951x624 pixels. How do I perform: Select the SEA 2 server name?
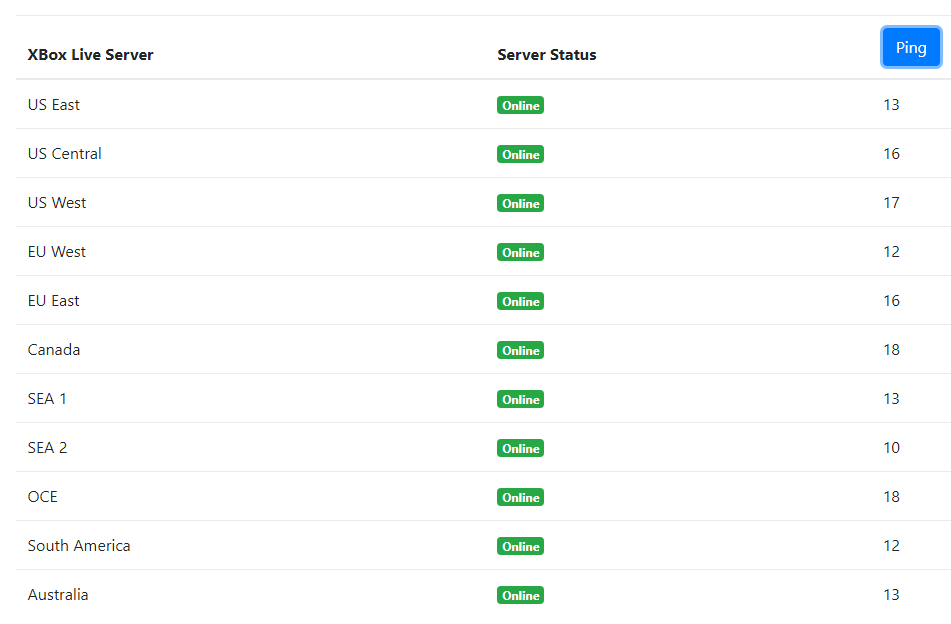(47, 448)
